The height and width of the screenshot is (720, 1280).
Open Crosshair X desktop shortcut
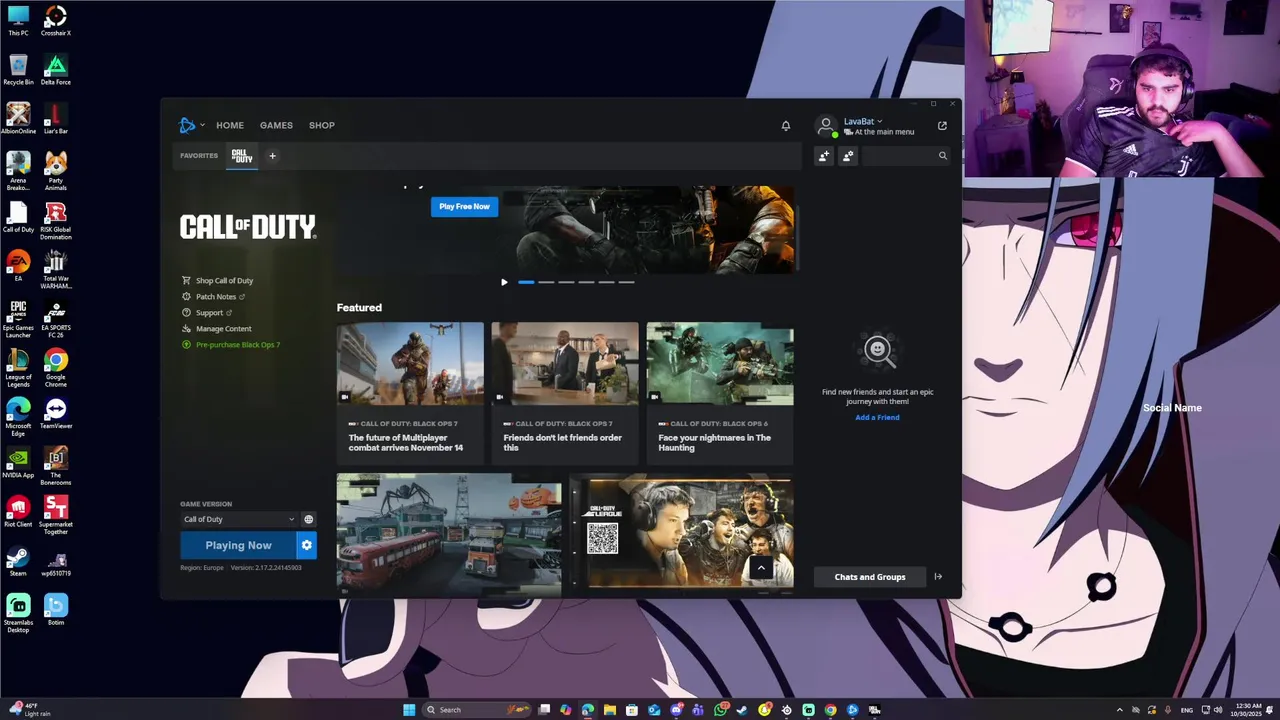point(56,21)
